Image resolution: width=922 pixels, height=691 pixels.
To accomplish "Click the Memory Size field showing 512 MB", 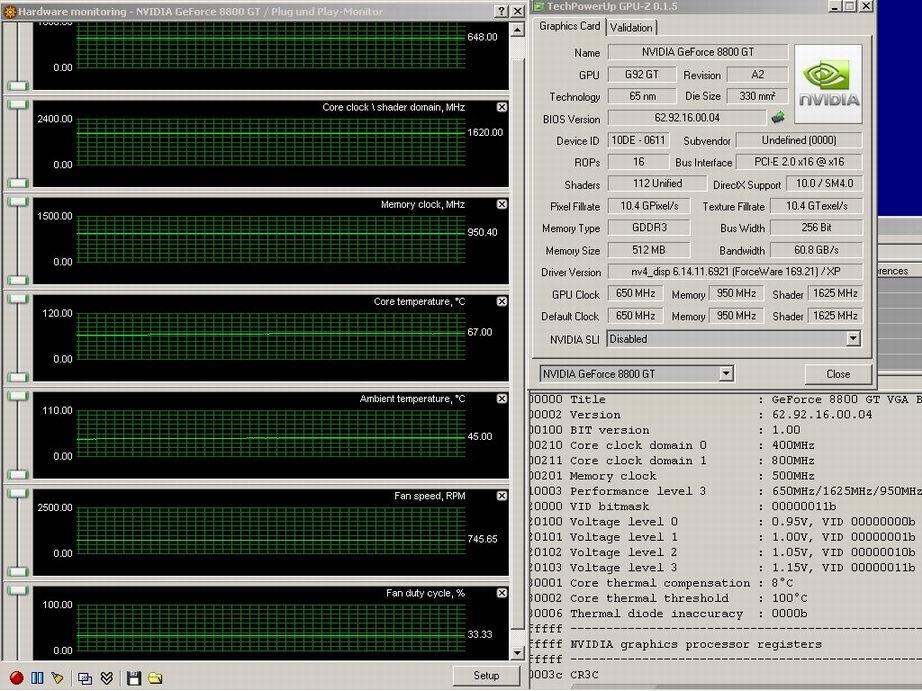I will pyautogui.click(x=649, y=250).
